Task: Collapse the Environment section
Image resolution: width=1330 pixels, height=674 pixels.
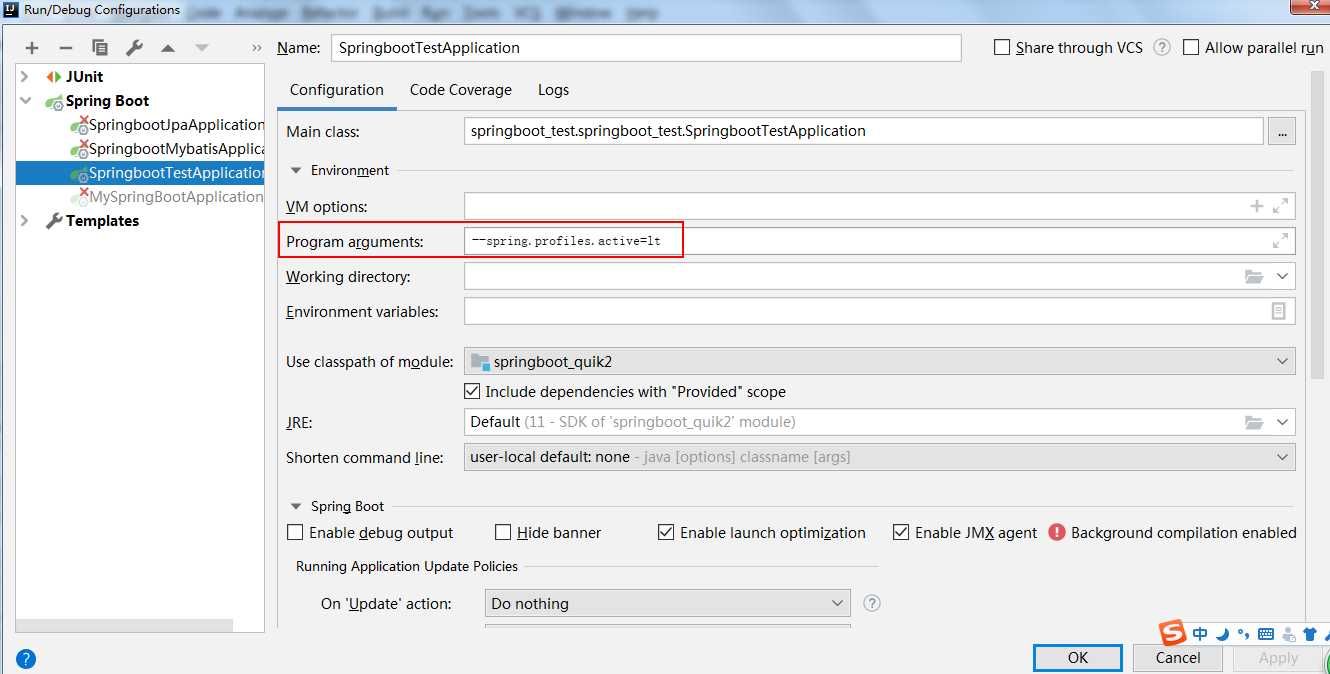Action: 296,170
